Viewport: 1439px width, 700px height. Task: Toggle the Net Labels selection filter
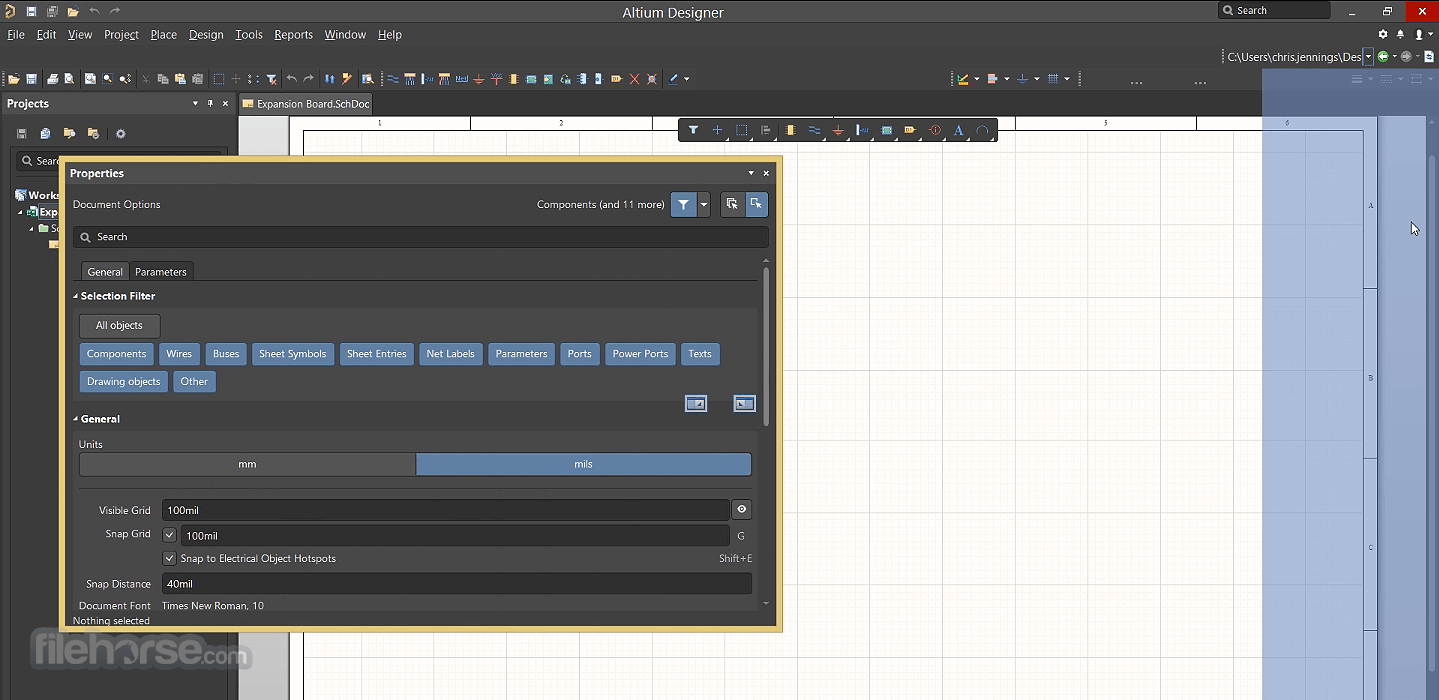click(450, 354)
